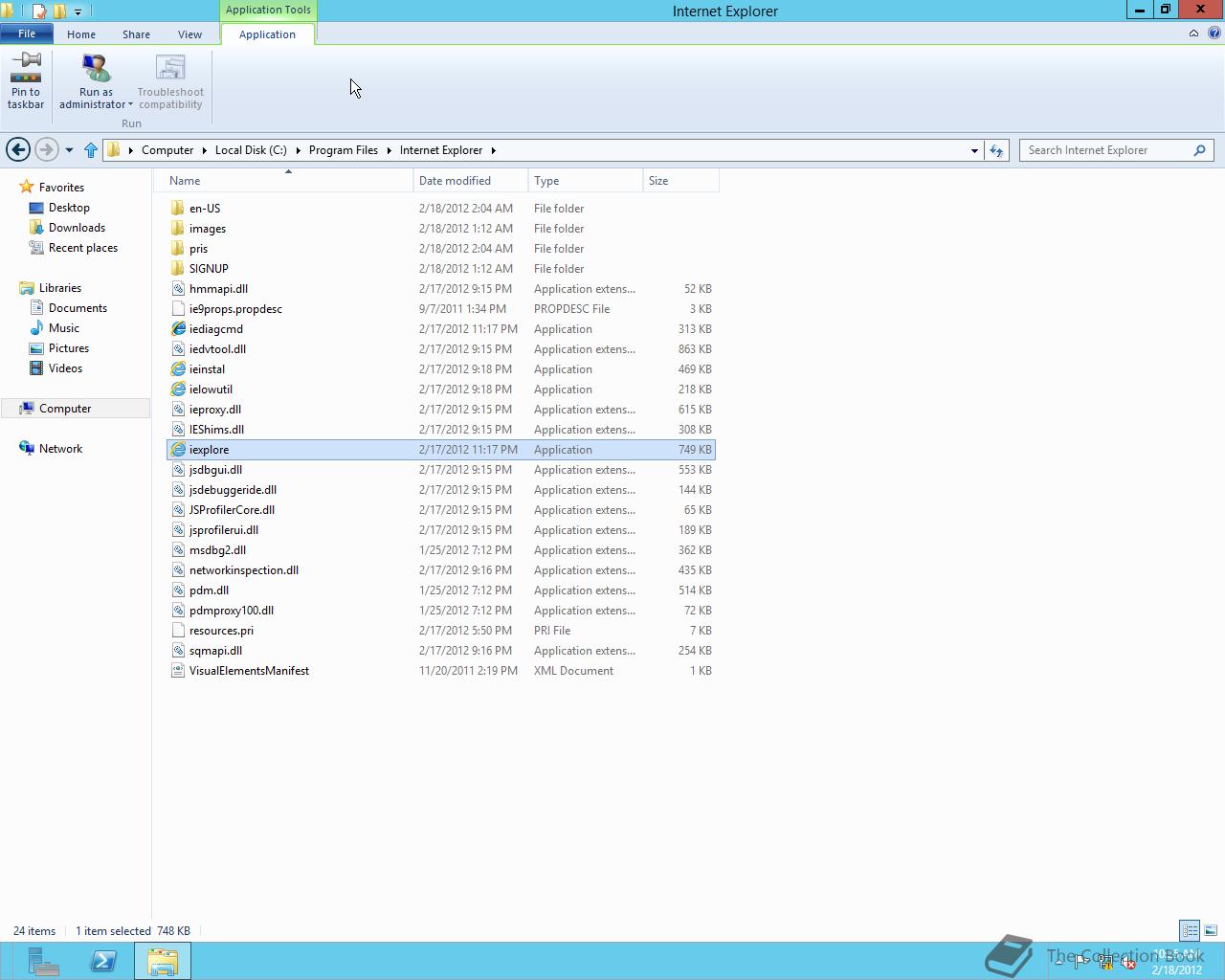Expand chevron after Internet Explorer breadcrumb
Viewport: 1225px width, 980px height.
[494, 150]
